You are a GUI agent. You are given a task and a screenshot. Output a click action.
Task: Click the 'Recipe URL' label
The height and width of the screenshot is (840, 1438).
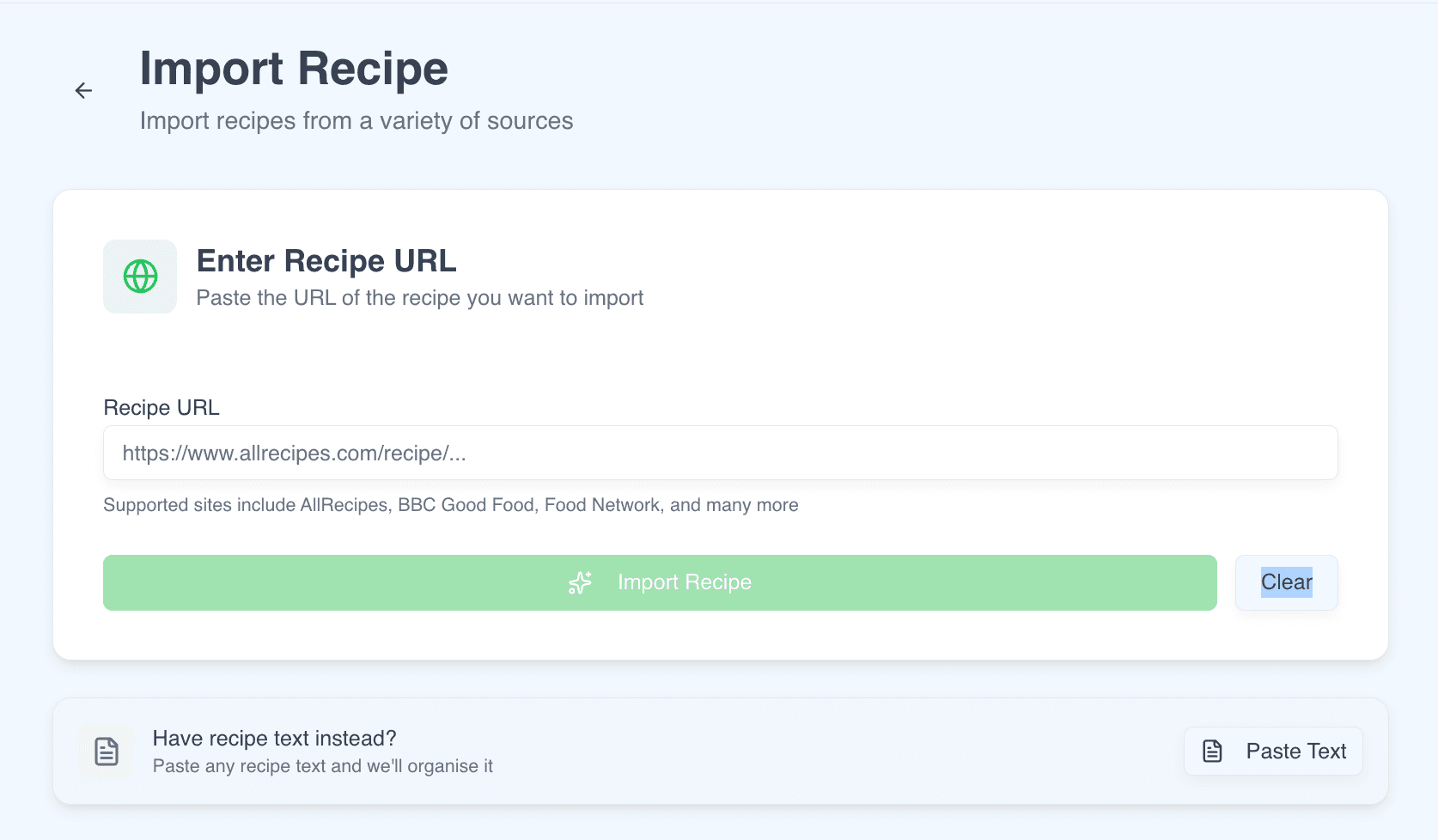pos(161,407)
